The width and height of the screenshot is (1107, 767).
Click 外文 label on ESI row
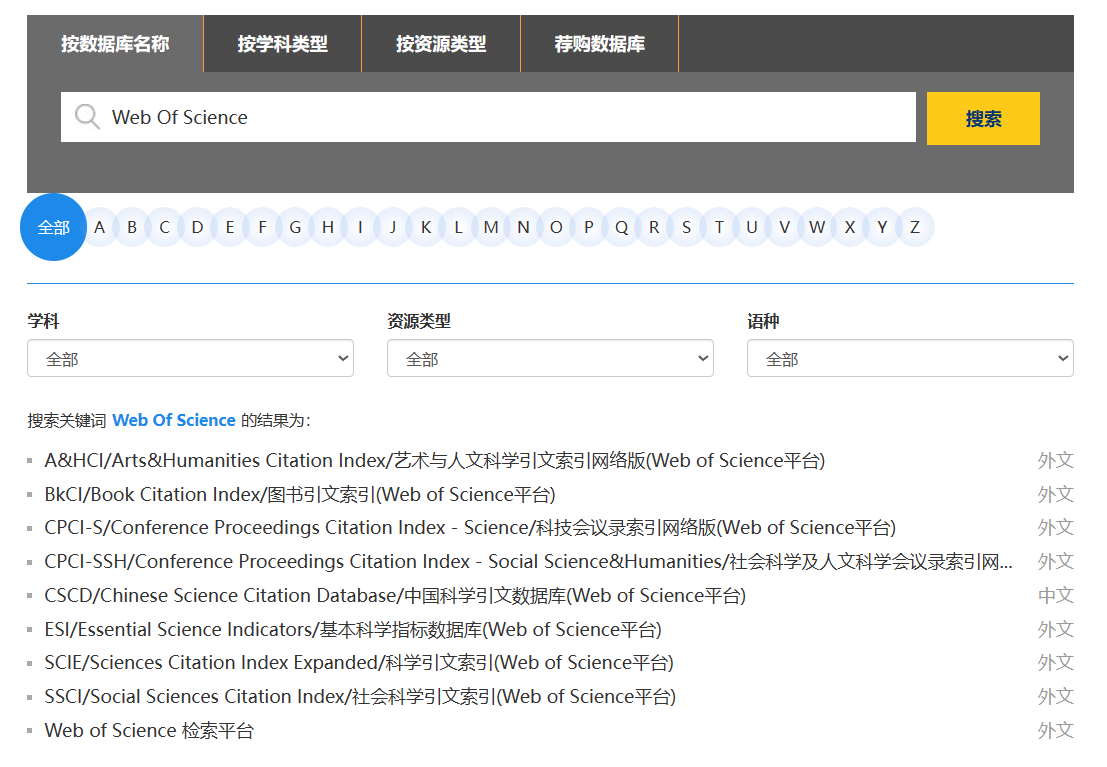(x=1055, y=629)
